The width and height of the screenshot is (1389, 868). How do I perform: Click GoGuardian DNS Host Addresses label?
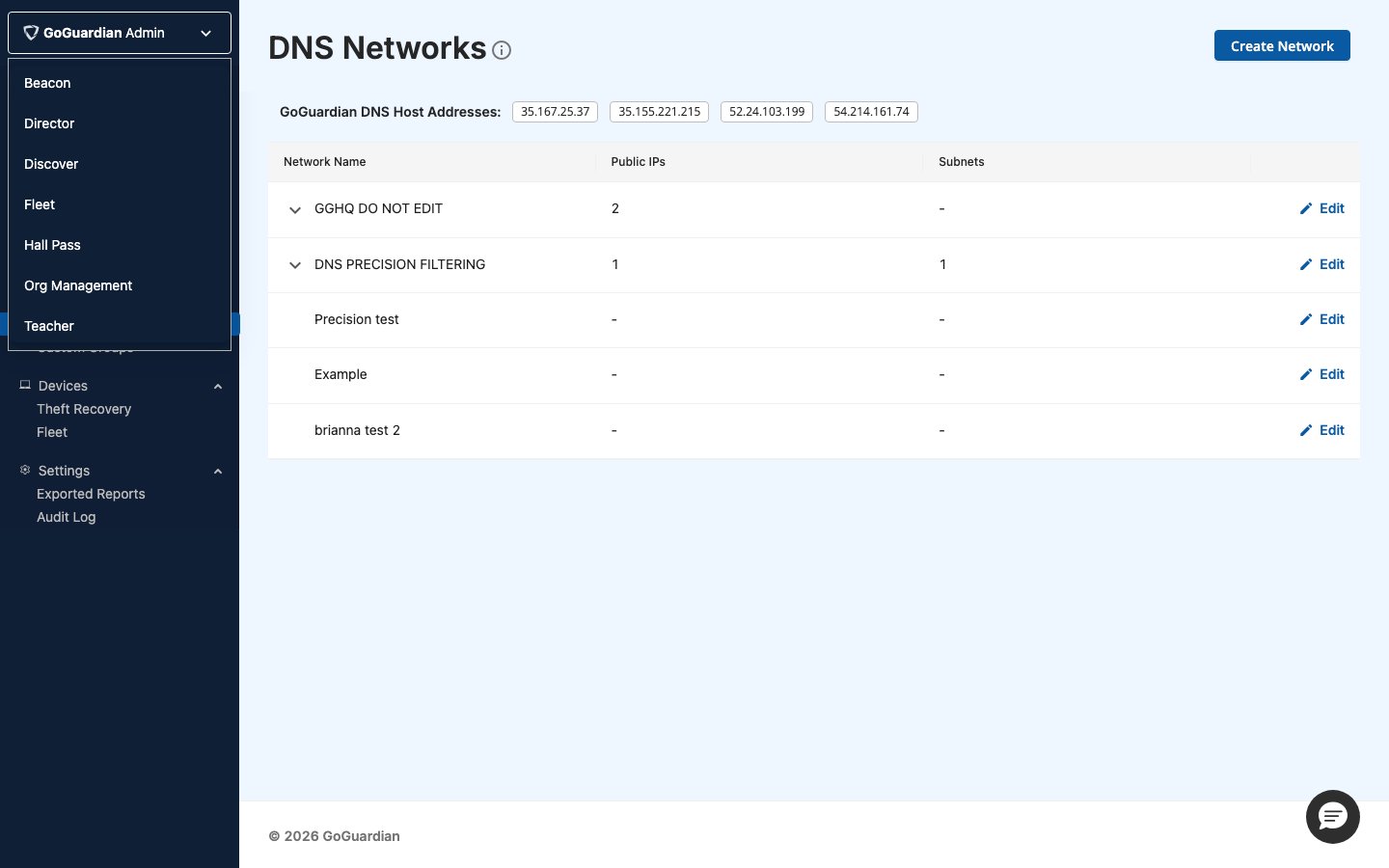click(x=391, y=112)
